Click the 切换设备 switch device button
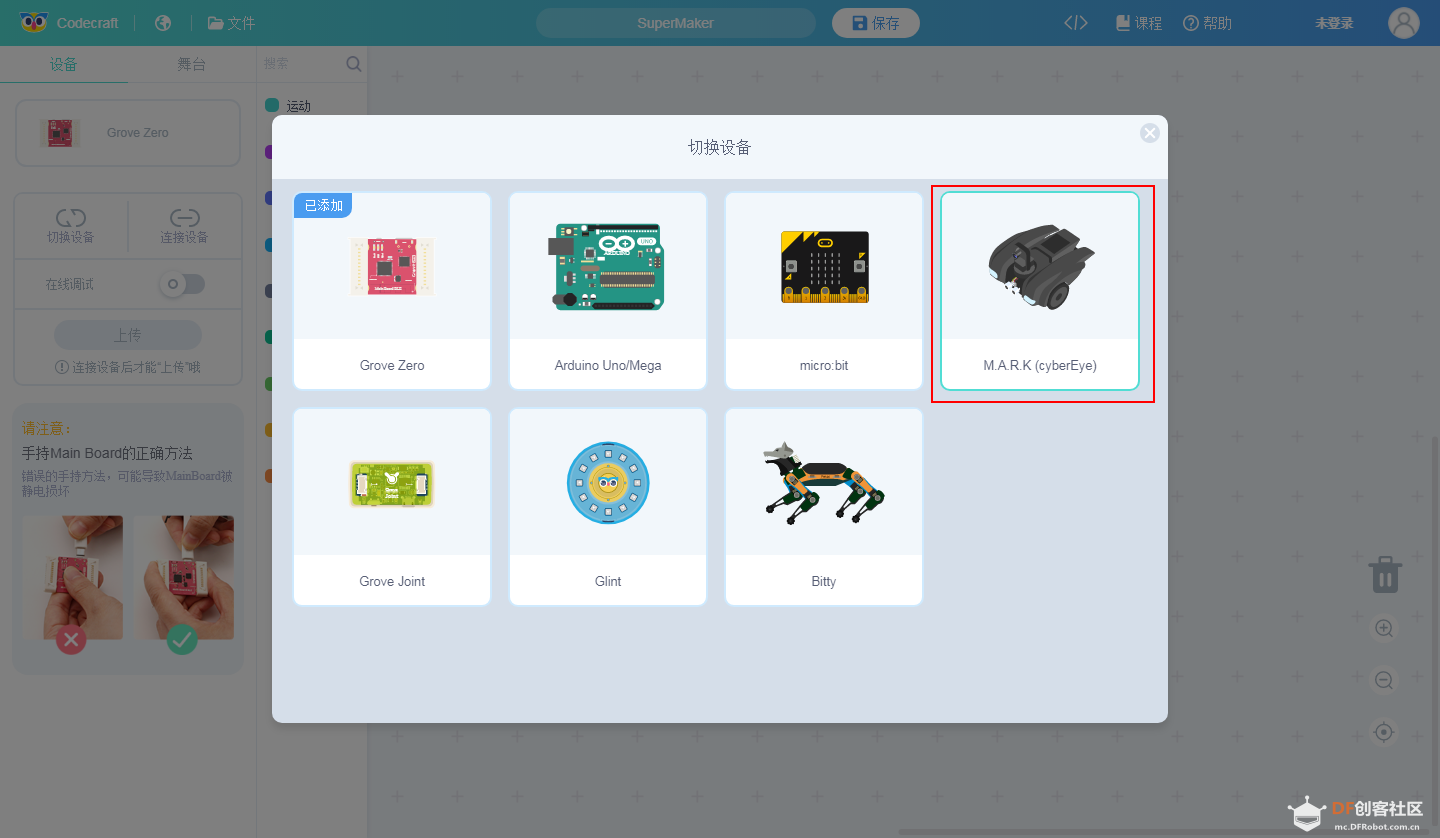 (71, 226)
